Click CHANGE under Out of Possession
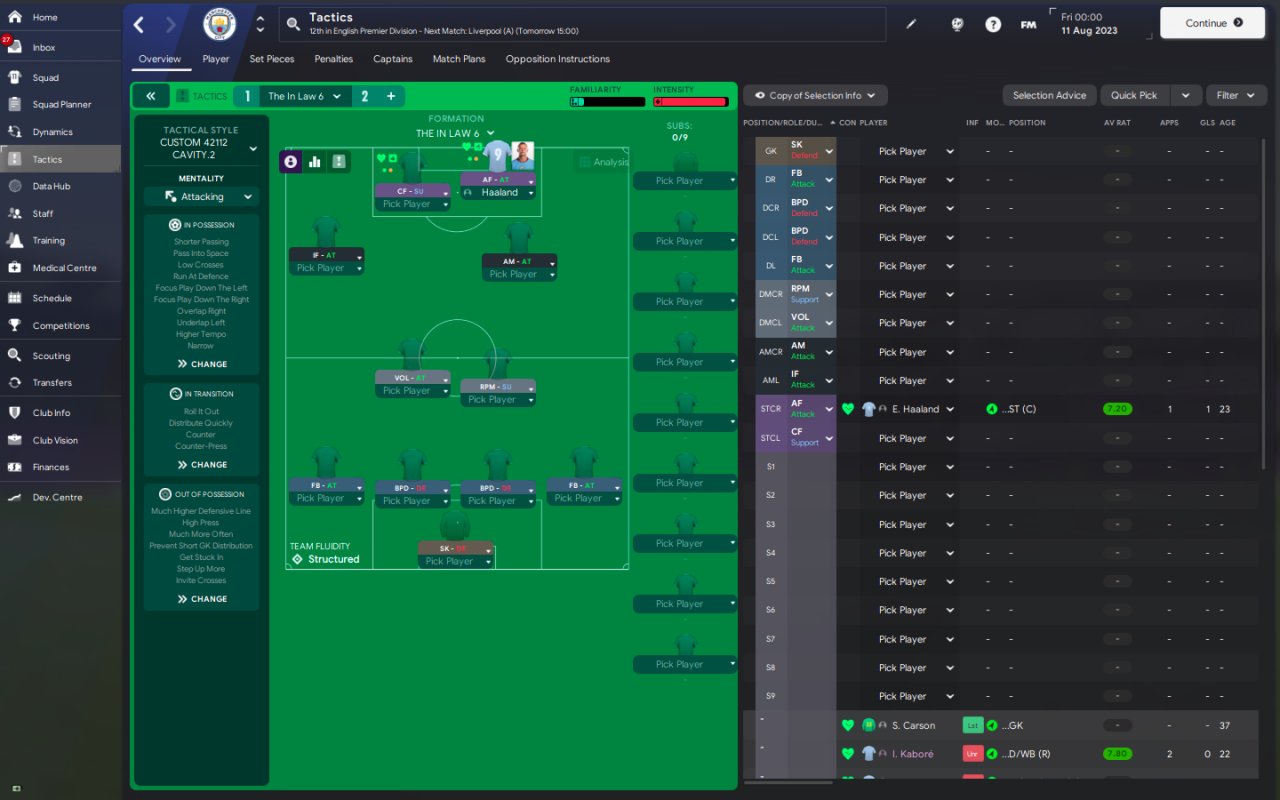 [x=202, y=599]
